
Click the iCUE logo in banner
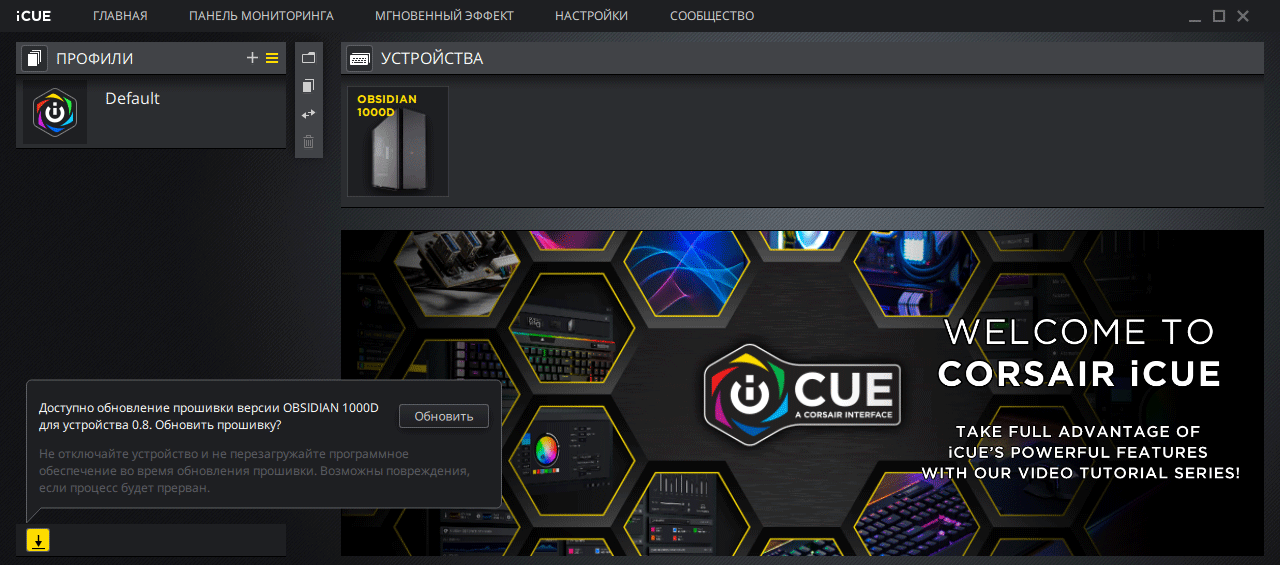click(x=802, y=392)
